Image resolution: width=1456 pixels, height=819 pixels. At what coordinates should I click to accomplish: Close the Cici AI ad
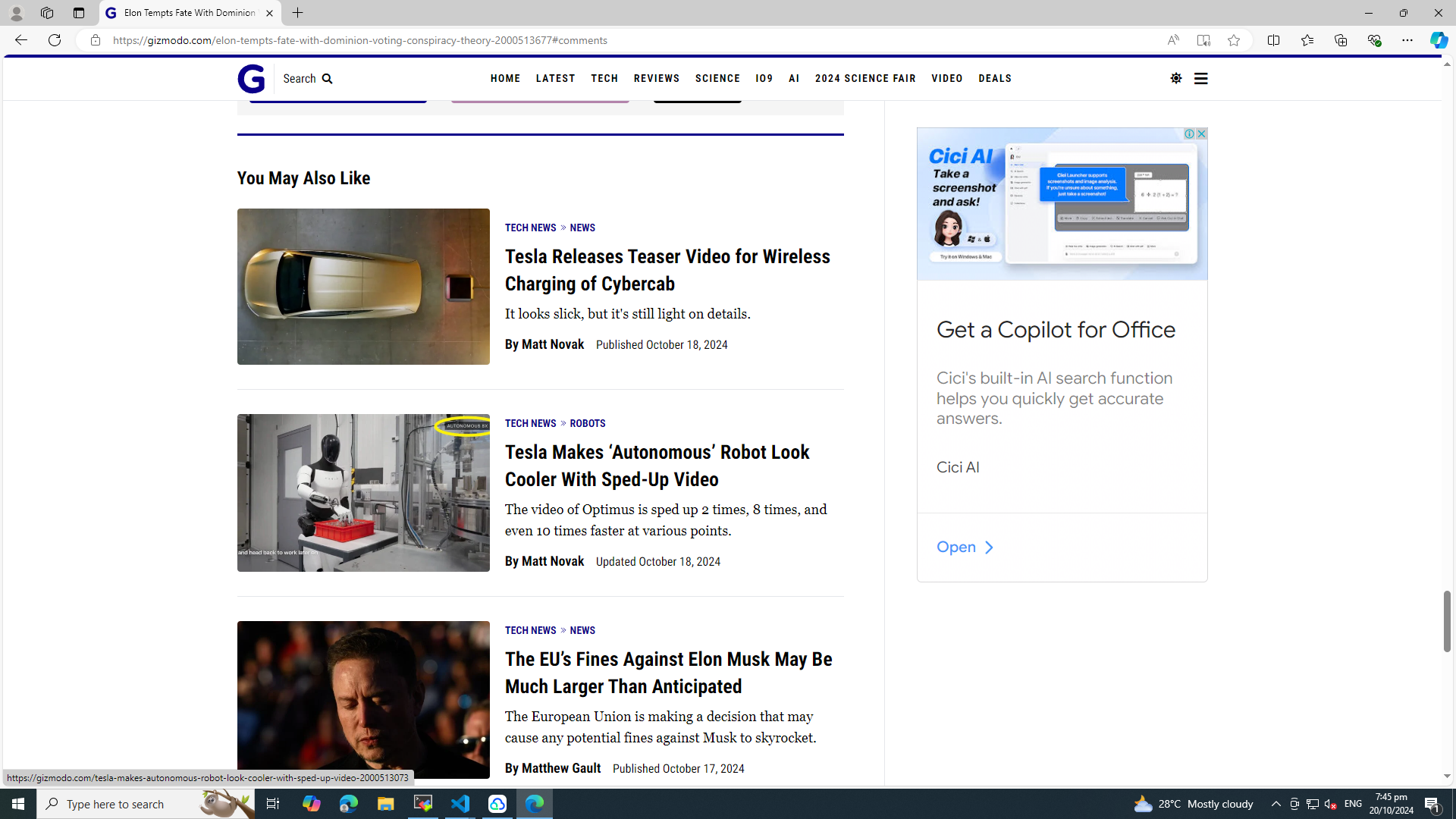(x=1201, y=134)
